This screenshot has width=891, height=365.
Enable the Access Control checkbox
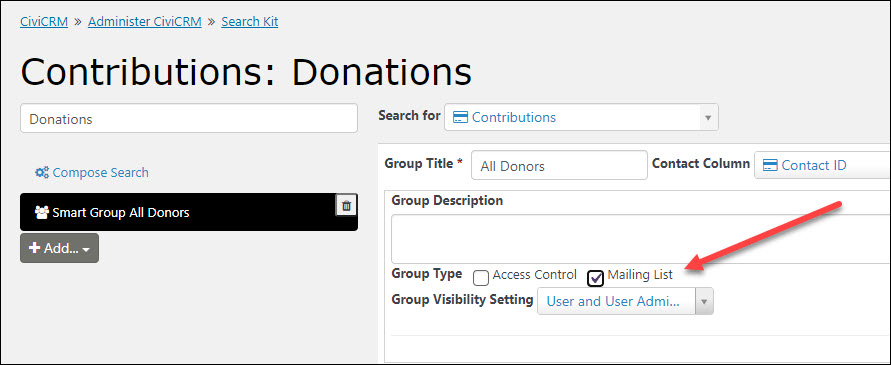pyautogui.click(x=481, y=277)
